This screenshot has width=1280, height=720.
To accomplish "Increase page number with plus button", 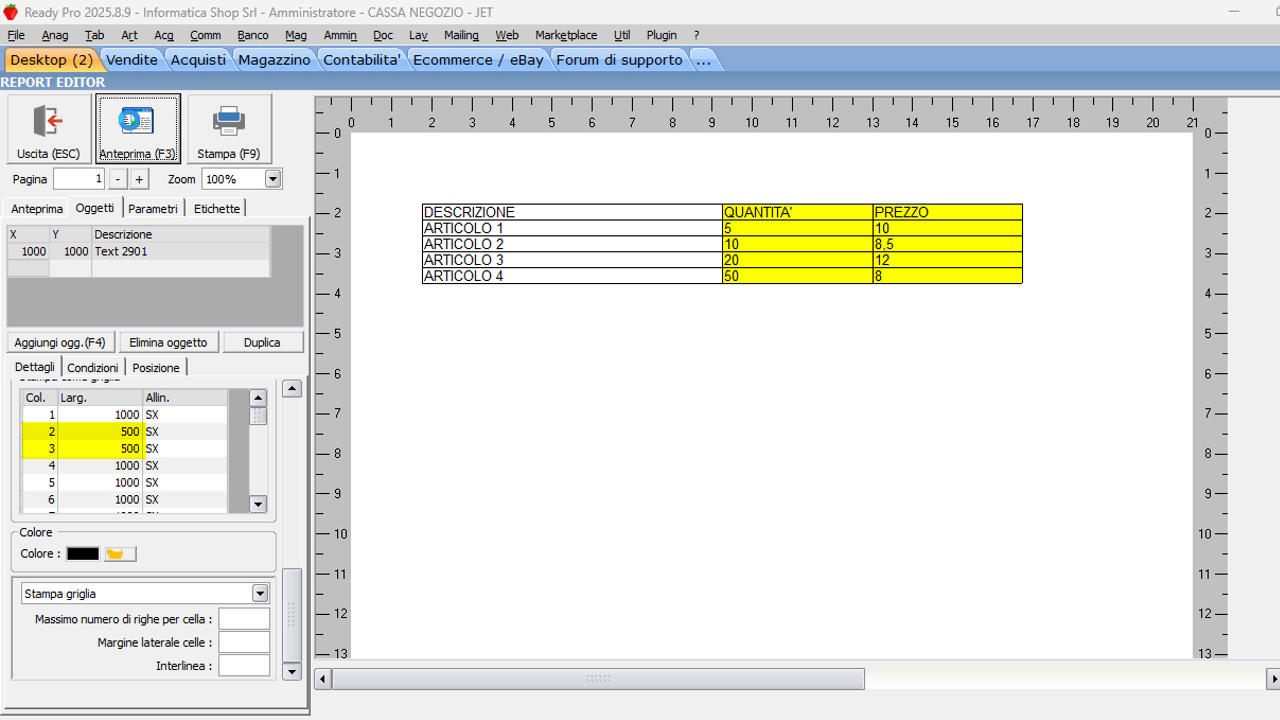I will 139,179.
